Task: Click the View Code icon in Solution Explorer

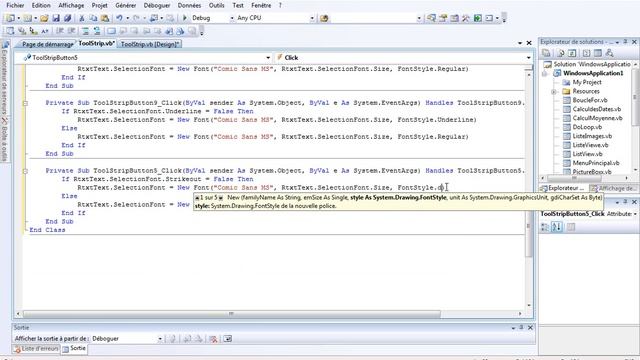Action: 587,53
